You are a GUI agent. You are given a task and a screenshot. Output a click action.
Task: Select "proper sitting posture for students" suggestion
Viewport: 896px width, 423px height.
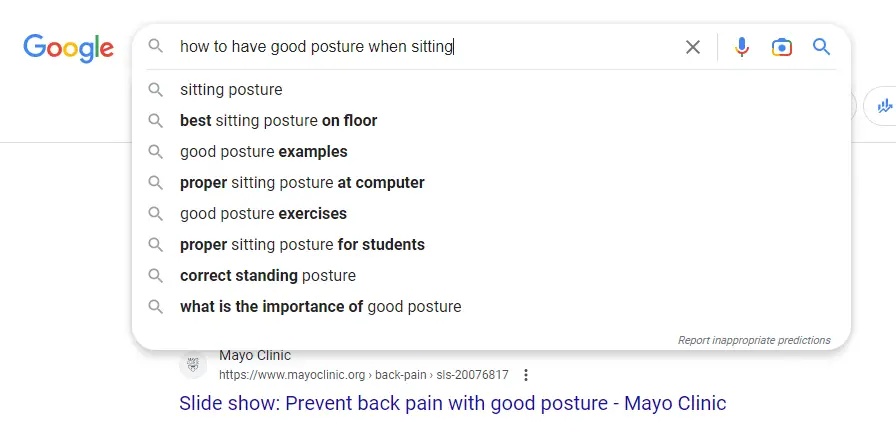click(x=491, y=245)
